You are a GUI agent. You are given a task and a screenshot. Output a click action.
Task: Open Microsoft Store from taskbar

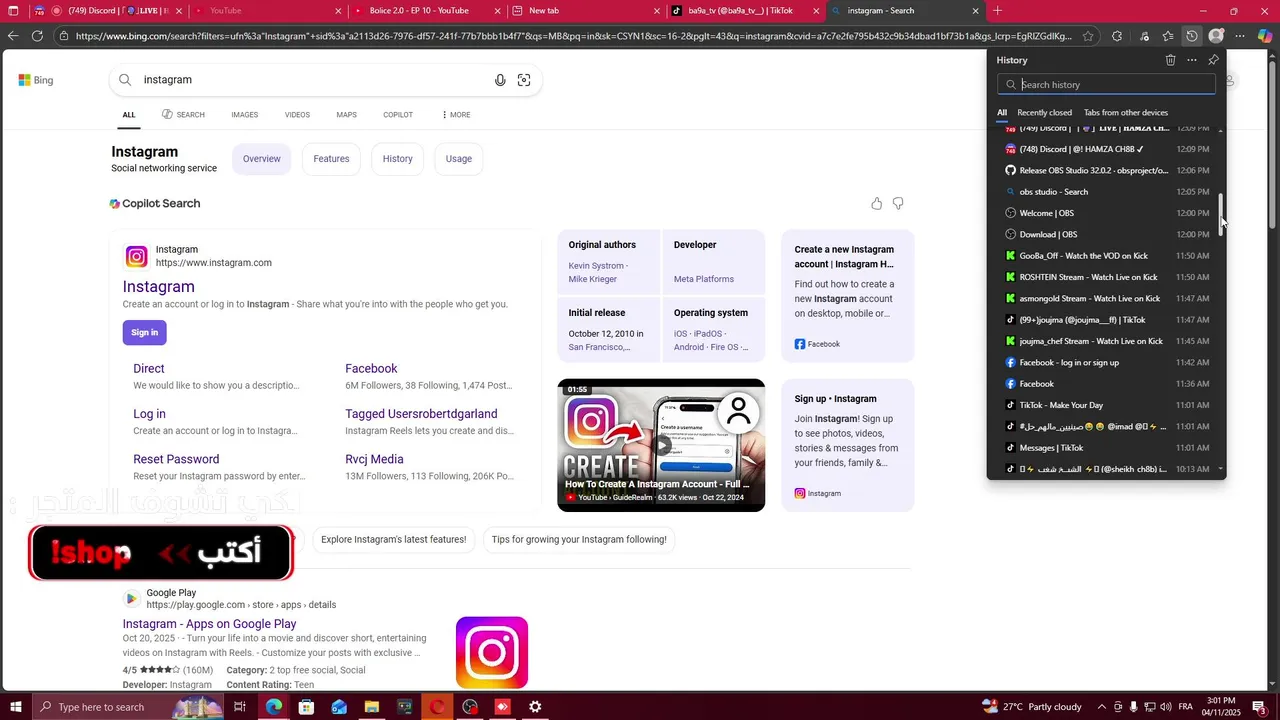point(306,707)
